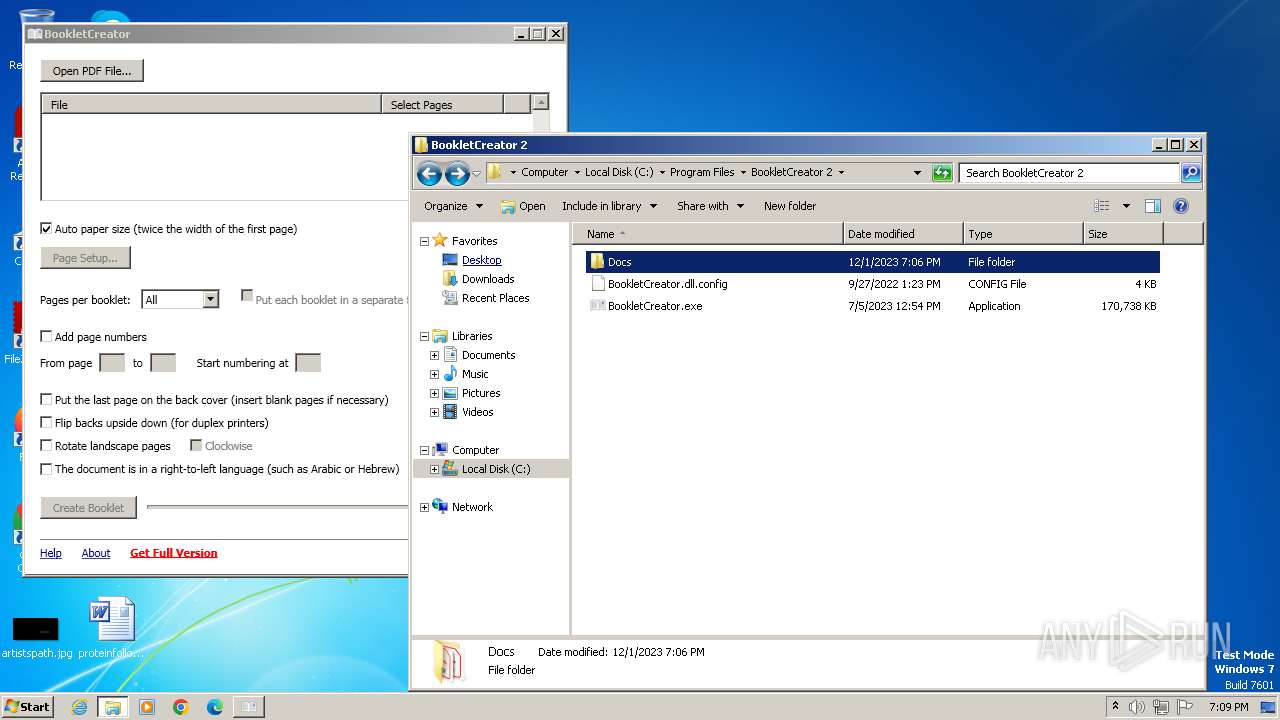The image size is (1280, 720).
Task: Open view options dropdown arrow
Action: point(1125,206)
